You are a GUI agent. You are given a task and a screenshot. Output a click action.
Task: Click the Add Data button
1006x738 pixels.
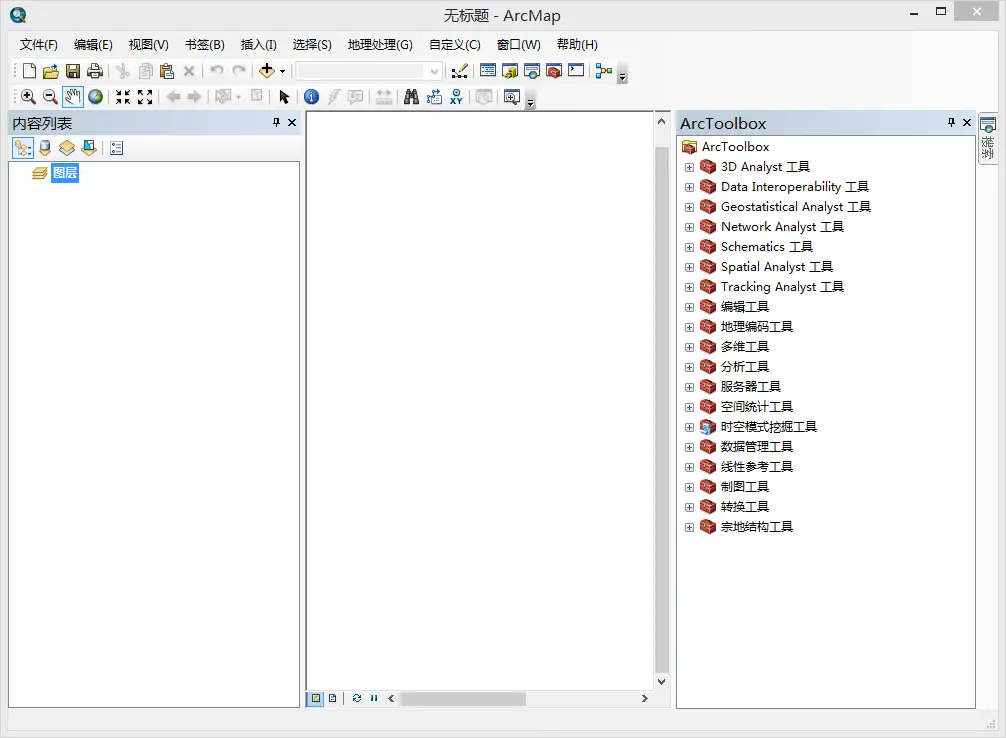(267, 71)
